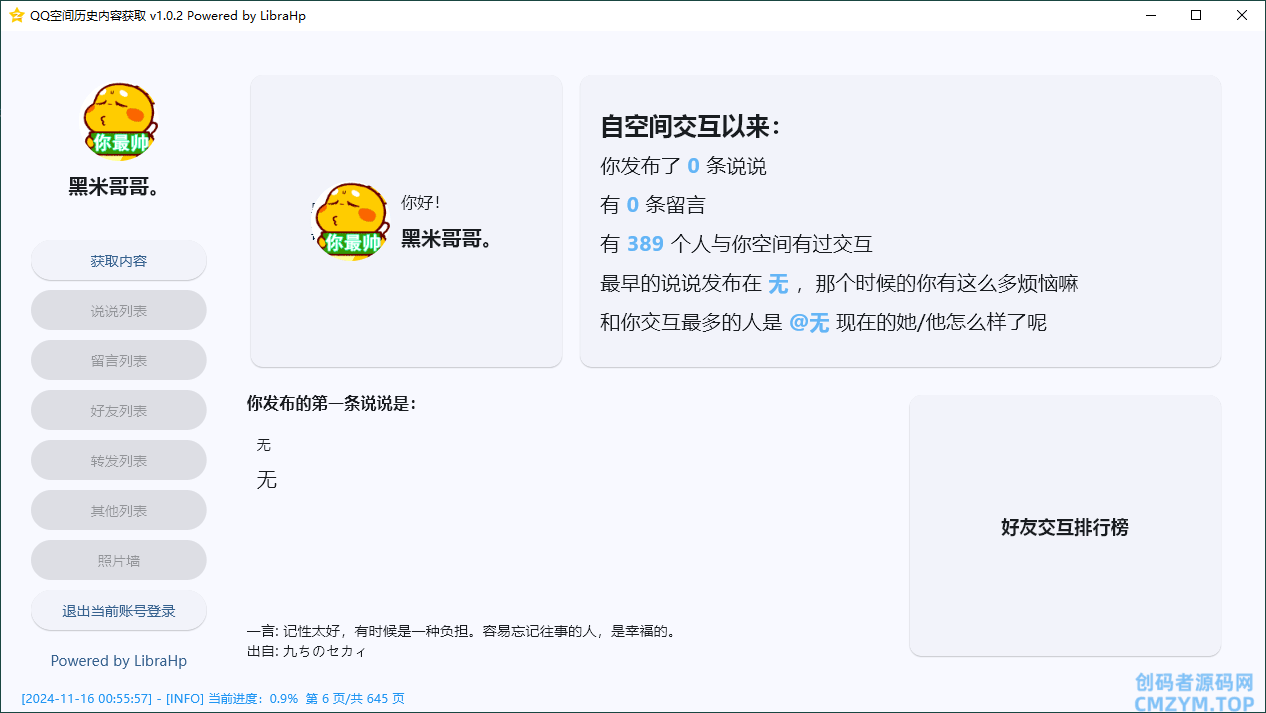The image size is (1266, 713).
Task: Click the Powered by LibraHp link
Action: (119, 661)
